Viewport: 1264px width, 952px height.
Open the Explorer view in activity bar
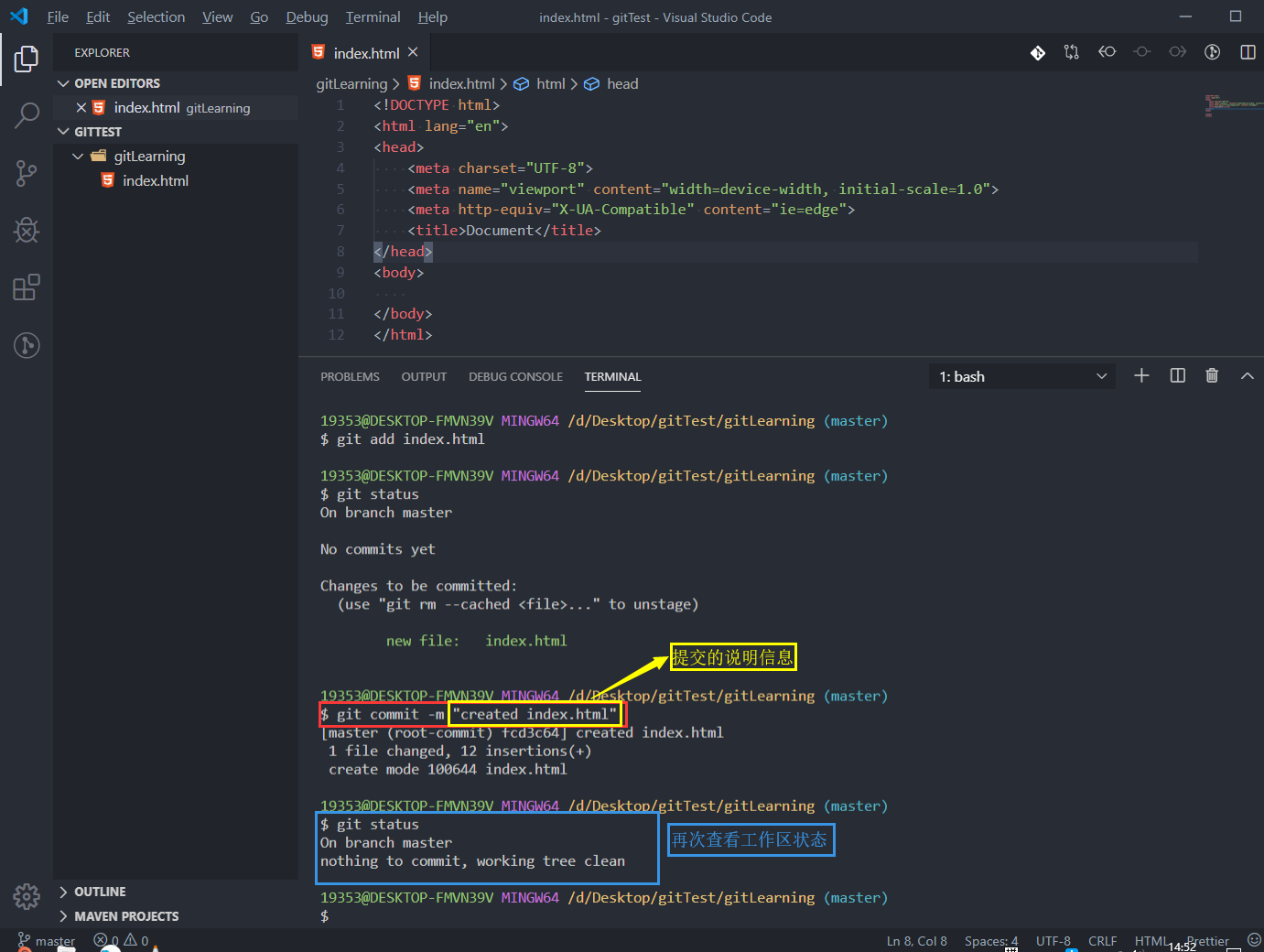(27, 59)
